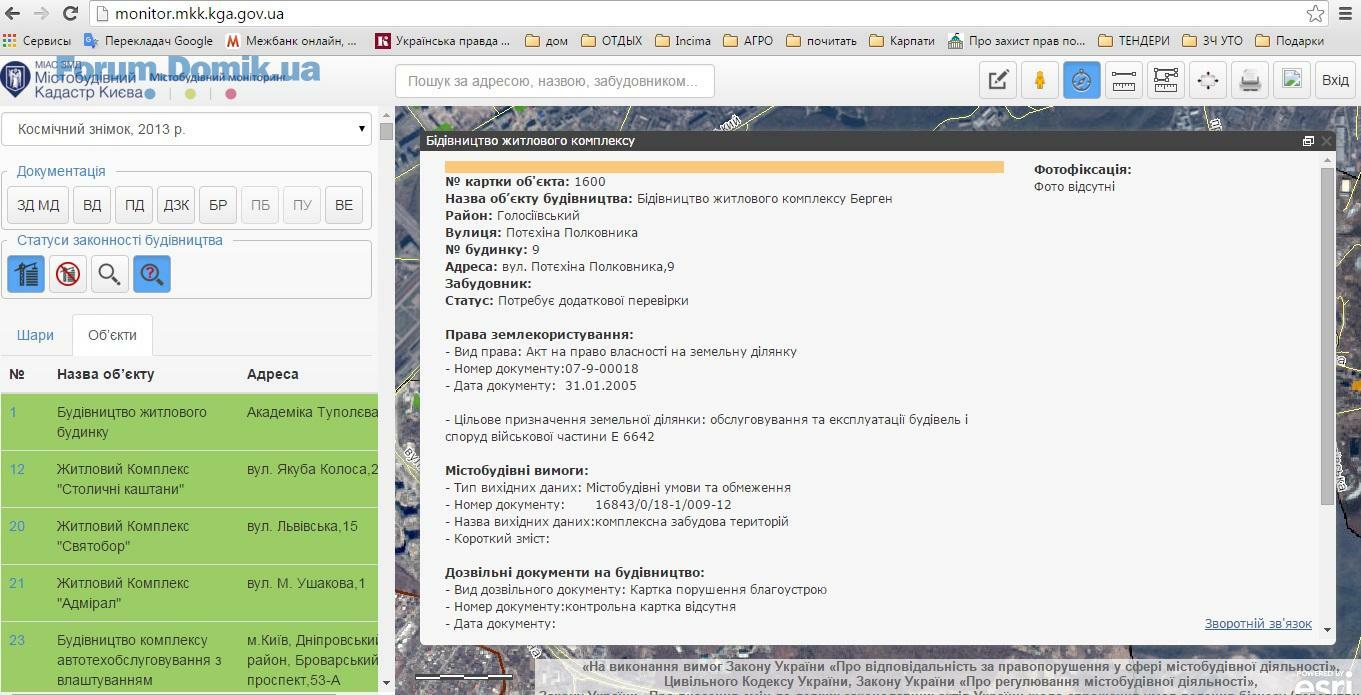Click the popup scrollbar down arrow

[x=1328, y=629]
